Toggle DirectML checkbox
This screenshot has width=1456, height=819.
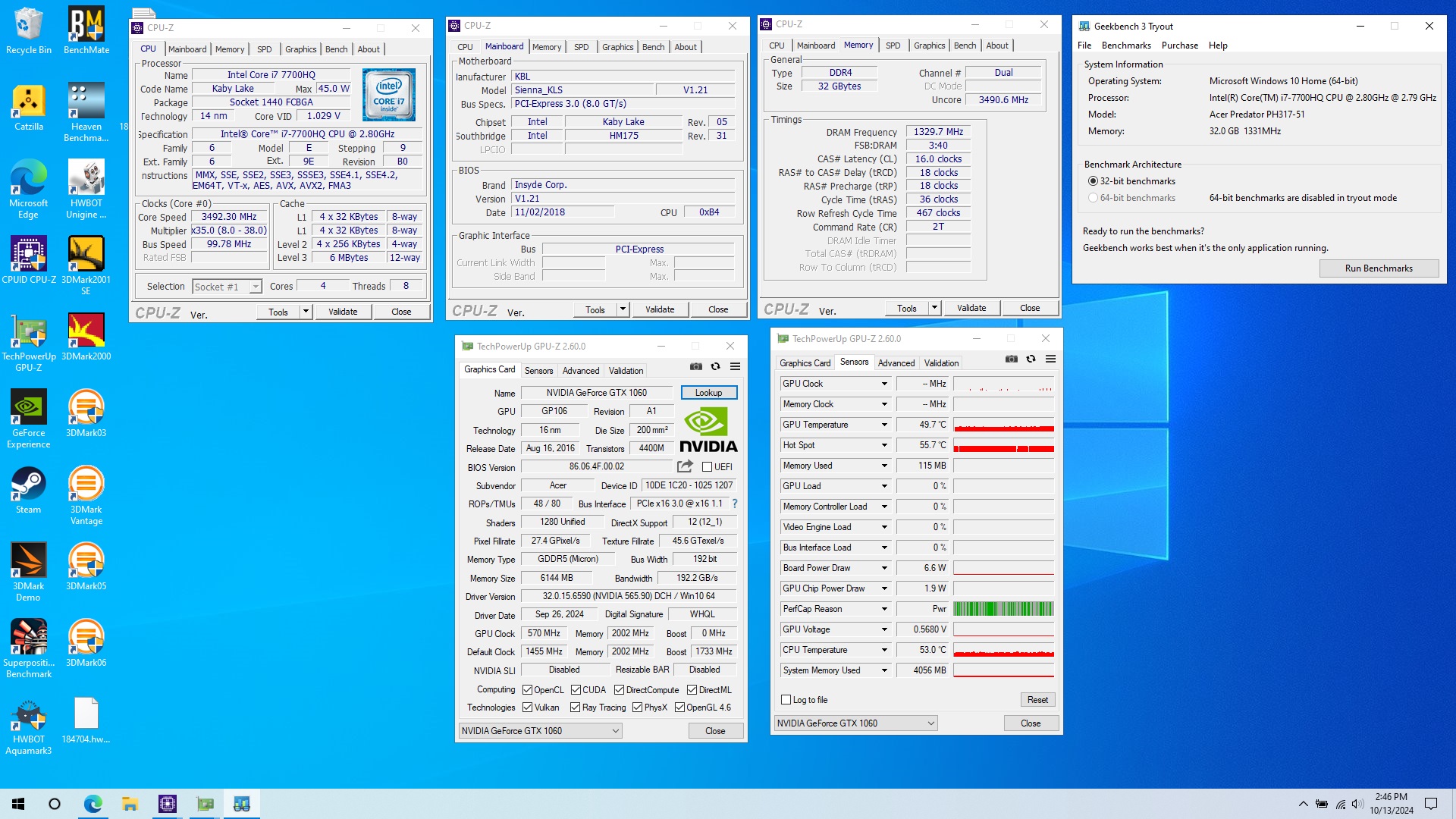[x=692, y=690]
